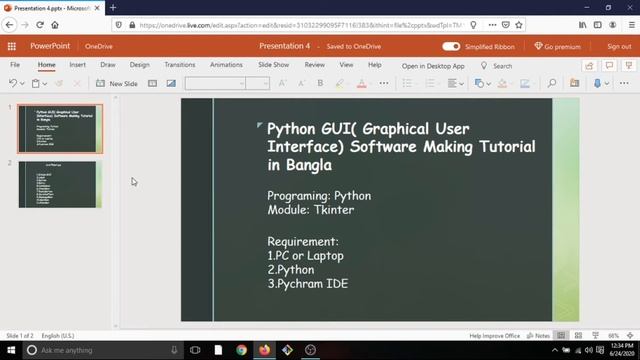Viewport: 640px width, 360px height.
Task: Click the Designer icon in ribbon
Action: (x=575, y=83)
